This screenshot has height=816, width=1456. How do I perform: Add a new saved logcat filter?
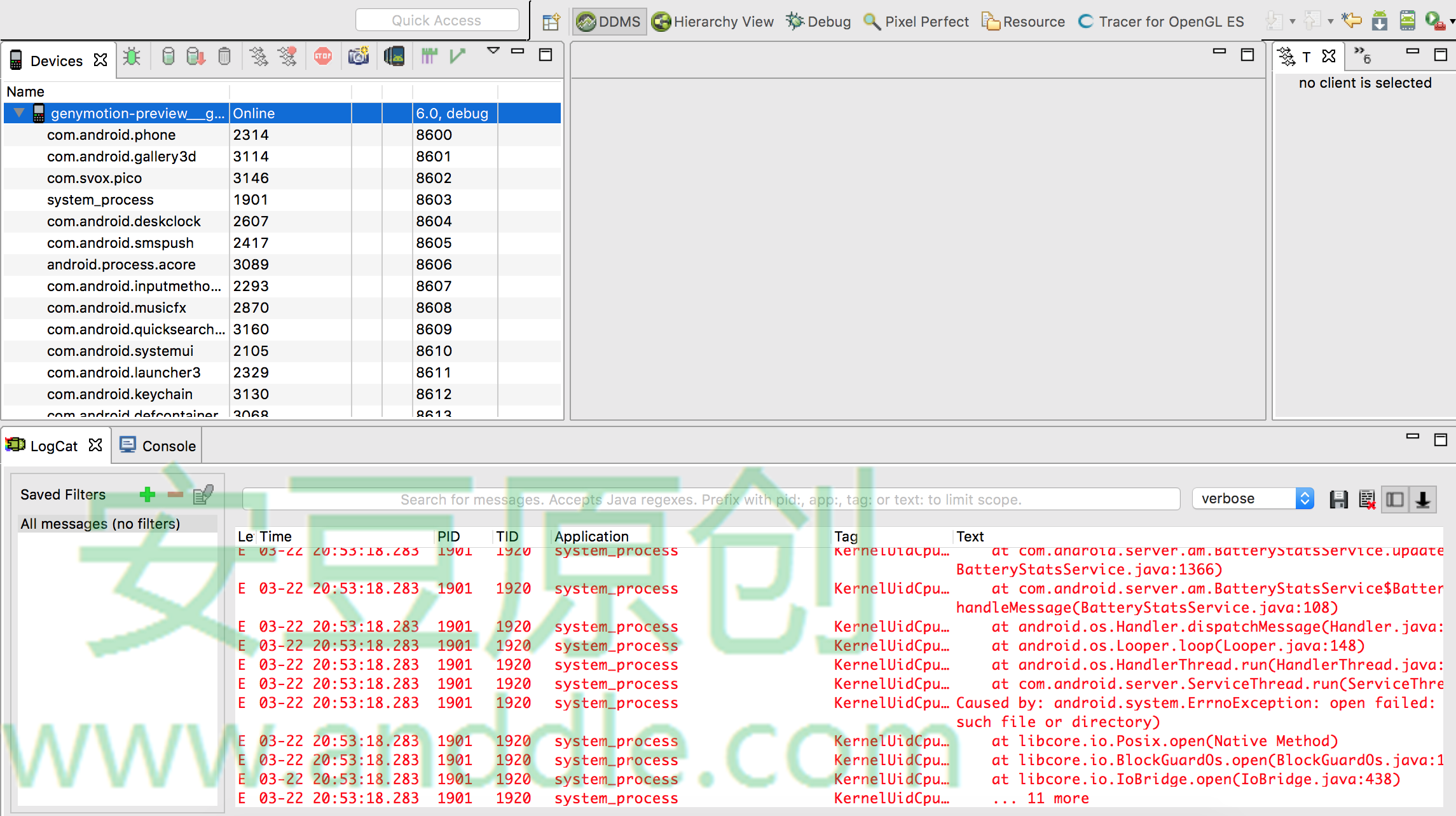click(148, 494)
